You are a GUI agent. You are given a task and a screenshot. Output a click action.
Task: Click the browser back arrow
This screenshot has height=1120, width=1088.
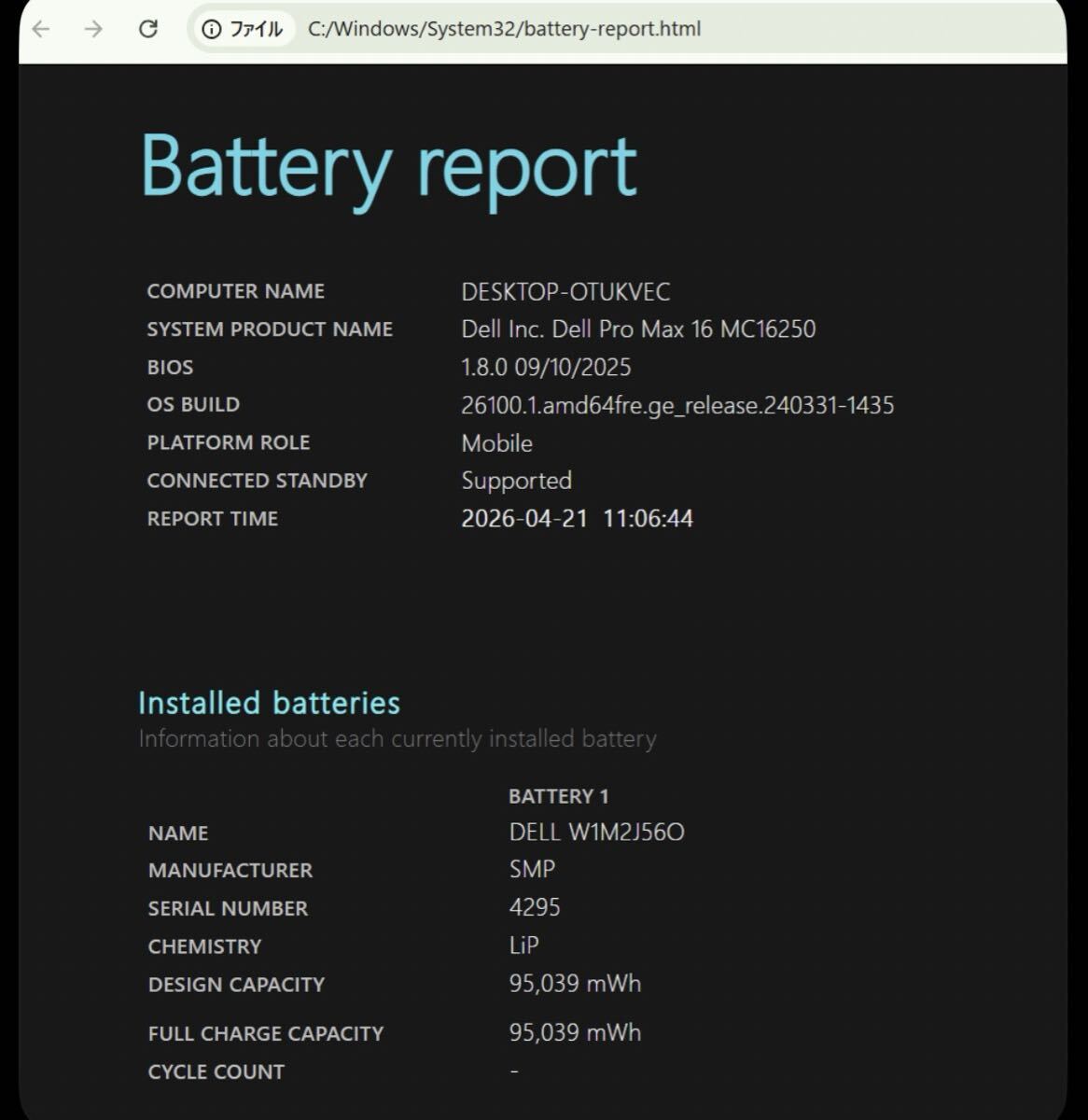[x=41, y=29]
